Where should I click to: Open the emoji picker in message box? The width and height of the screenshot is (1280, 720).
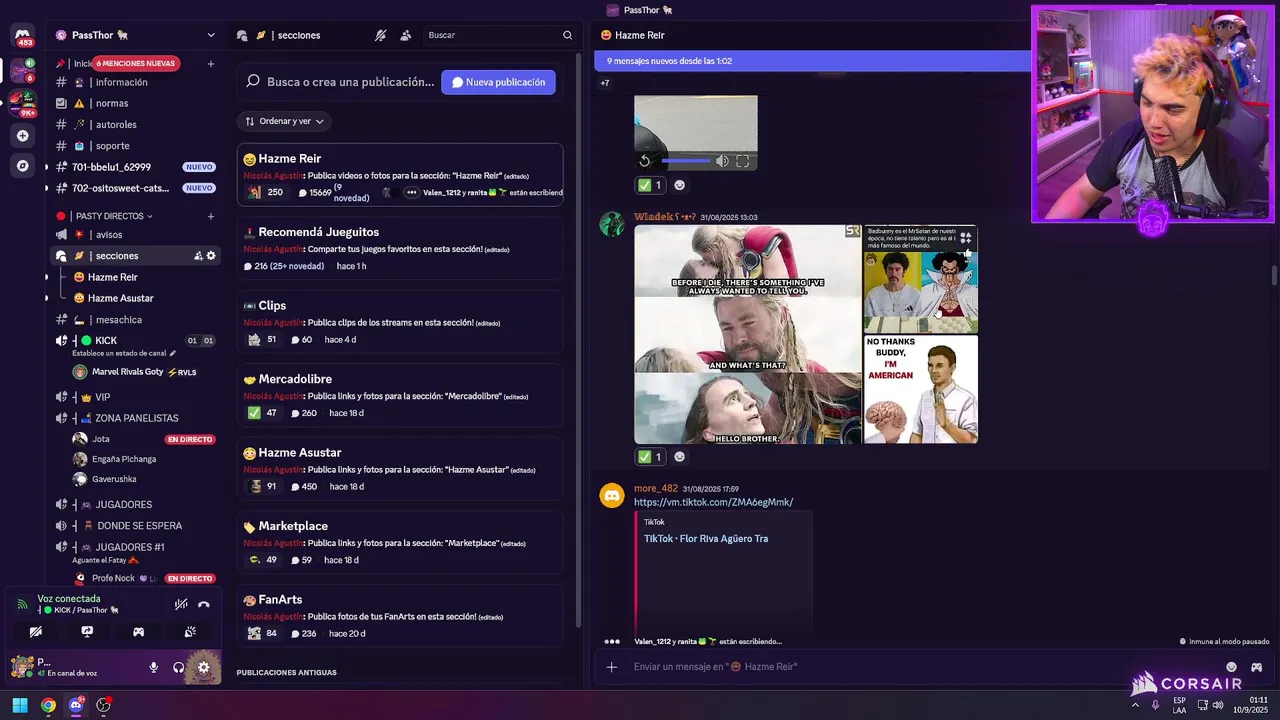point(1231,667)
